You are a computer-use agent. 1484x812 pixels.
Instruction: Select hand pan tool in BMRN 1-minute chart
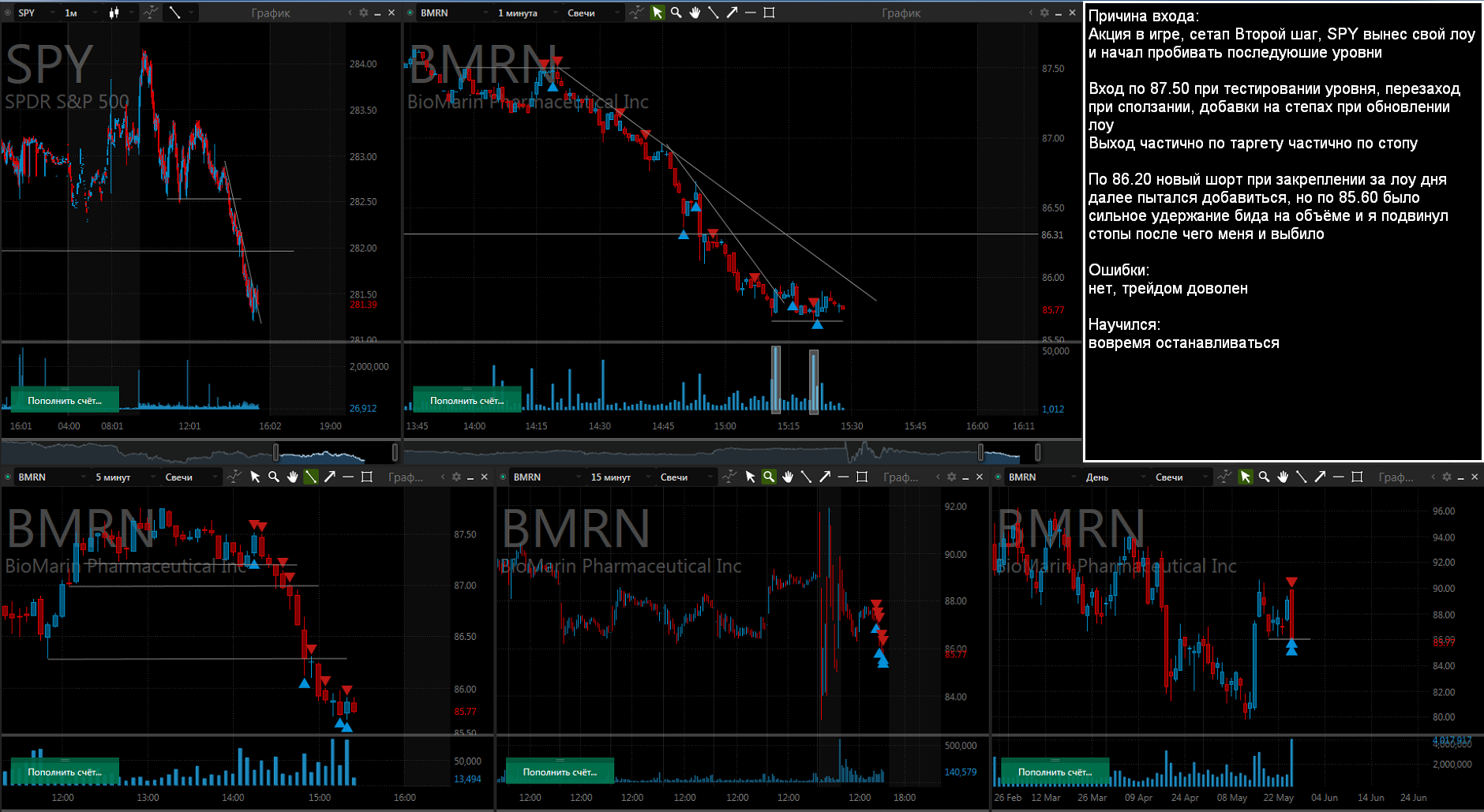click(695, 13)
